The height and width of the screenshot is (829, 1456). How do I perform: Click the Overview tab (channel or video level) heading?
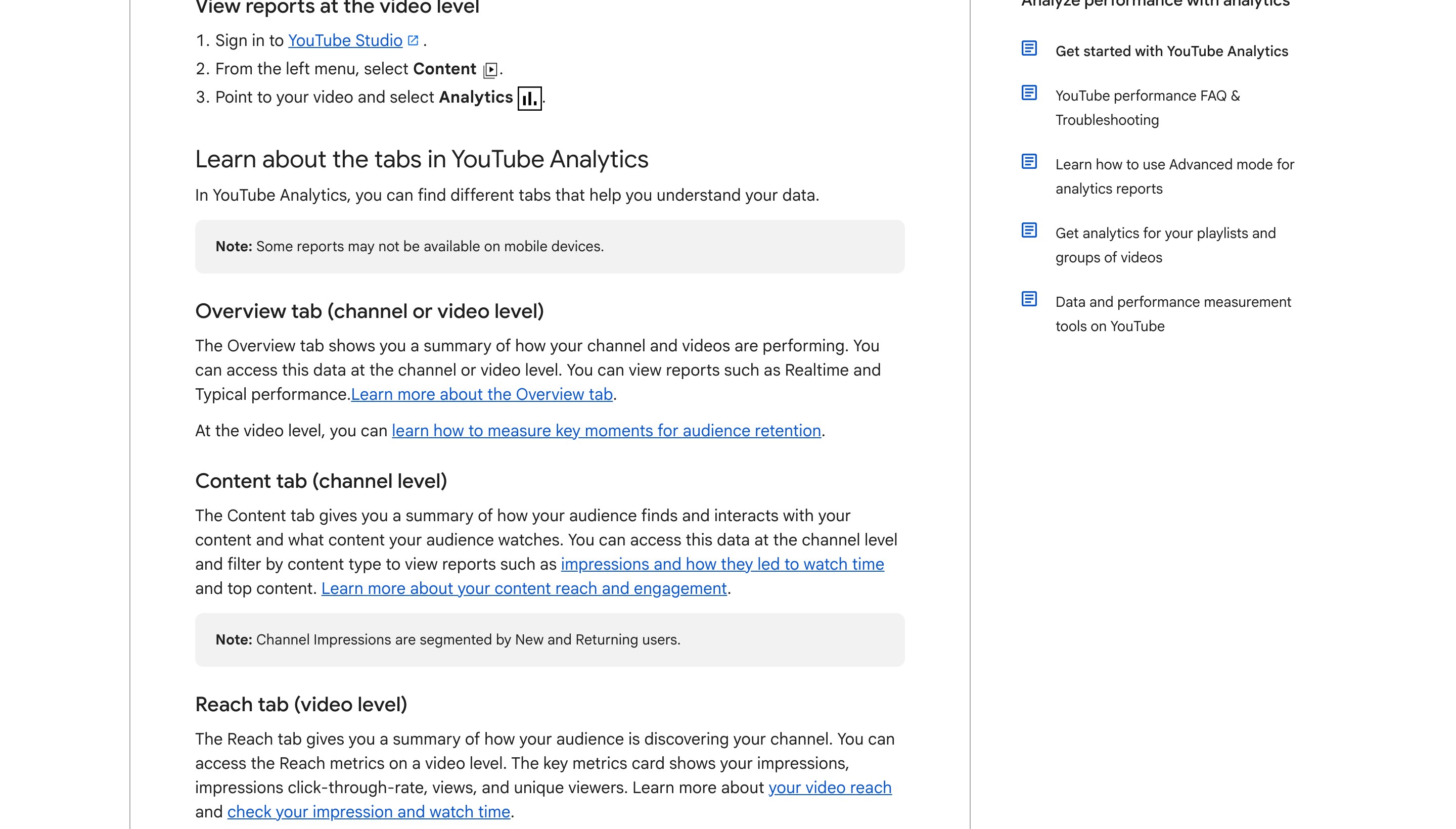(370, 311)
